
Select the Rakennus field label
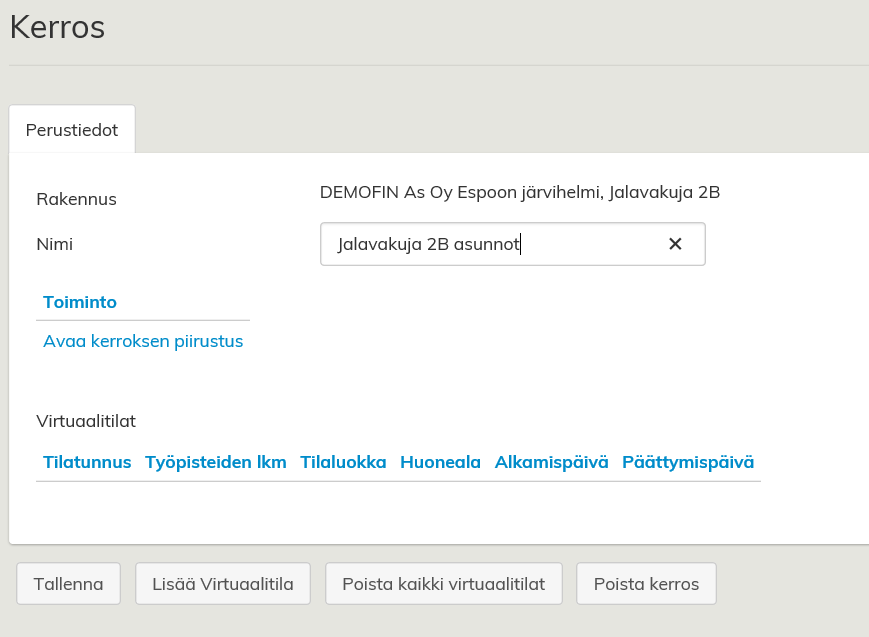click(76, 199)
